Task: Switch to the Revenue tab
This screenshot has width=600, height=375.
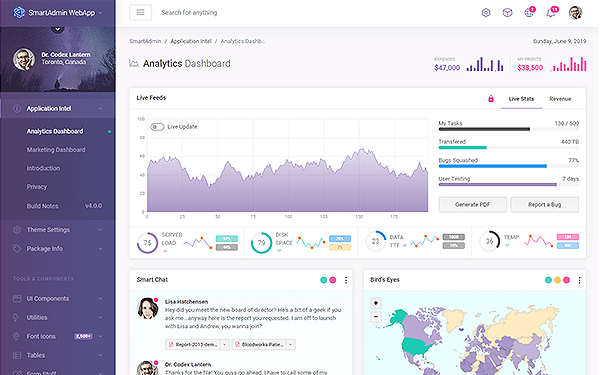Action: coord(560,99)
